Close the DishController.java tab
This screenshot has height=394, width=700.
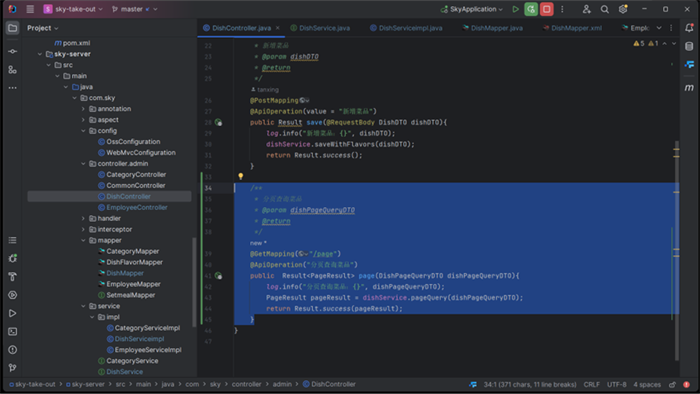pos(278,28)
